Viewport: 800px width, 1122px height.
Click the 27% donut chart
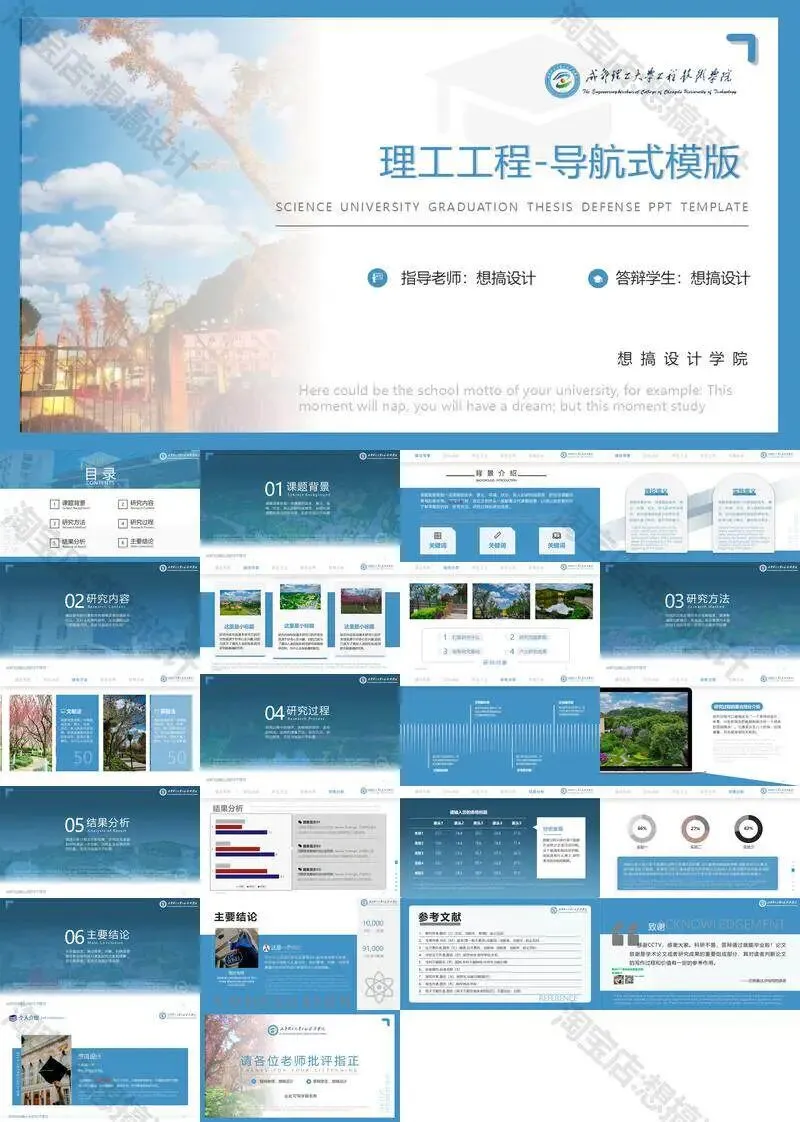pyautogui.click(x=695, y=829)
